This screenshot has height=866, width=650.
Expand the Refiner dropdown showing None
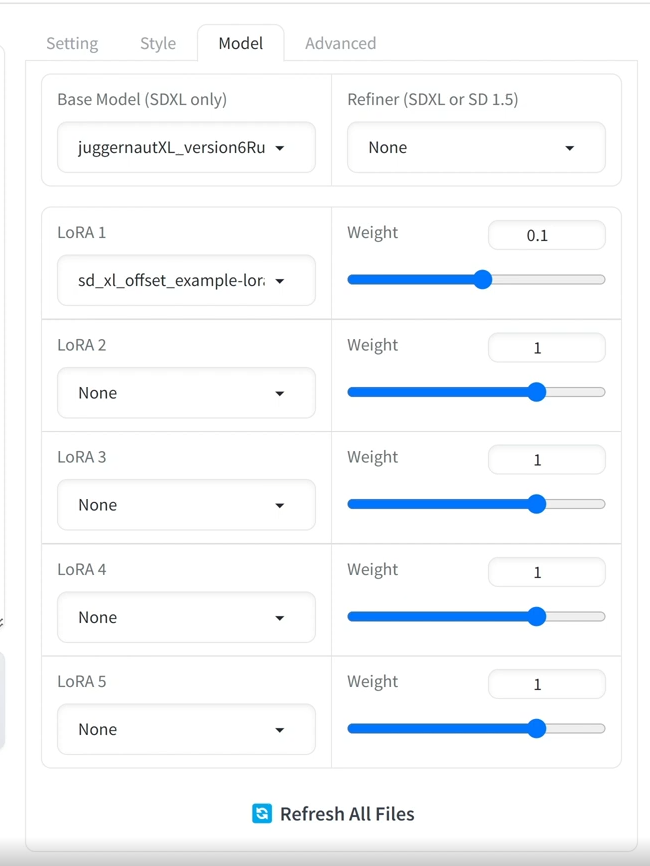(476, 147)
